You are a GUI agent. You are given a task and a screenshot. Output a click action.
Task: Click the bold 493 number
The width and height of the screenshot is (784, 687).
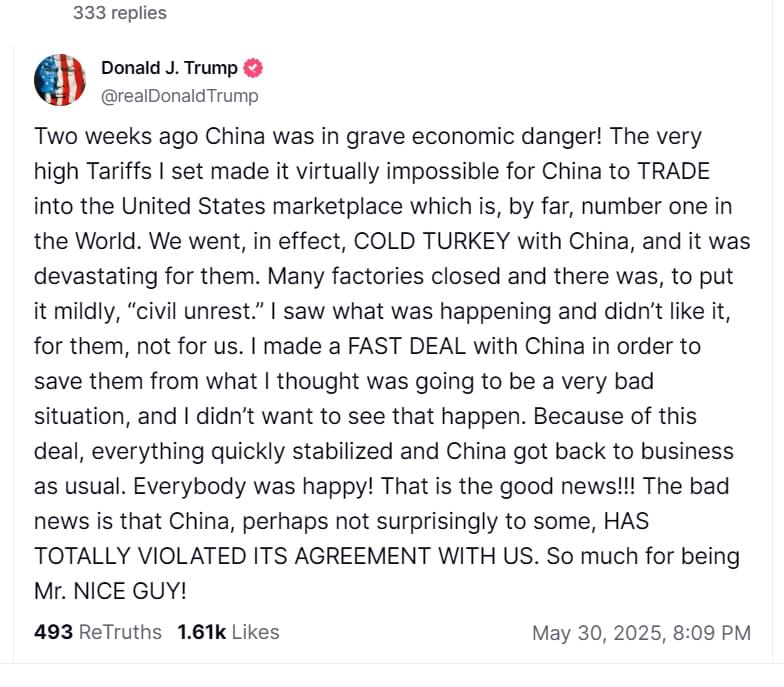(x=54, y=632)
